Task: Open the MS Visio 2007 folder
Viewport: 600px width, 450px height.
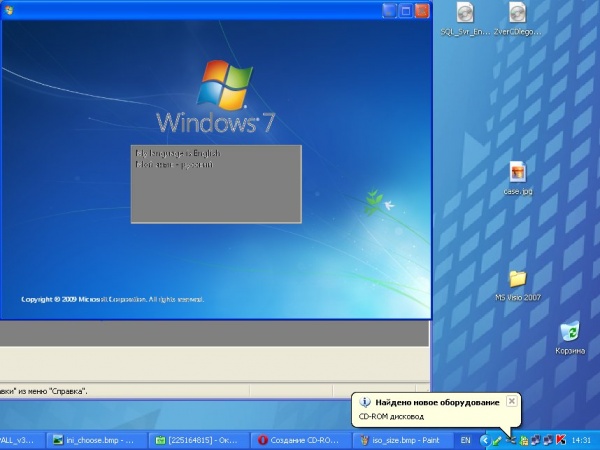Action: [x=517, y=285]
